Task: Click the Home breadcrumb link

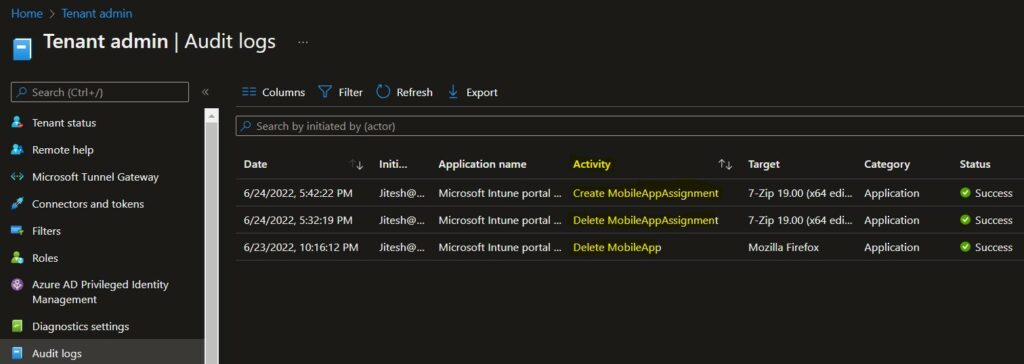Action: (x=27, y=13)
